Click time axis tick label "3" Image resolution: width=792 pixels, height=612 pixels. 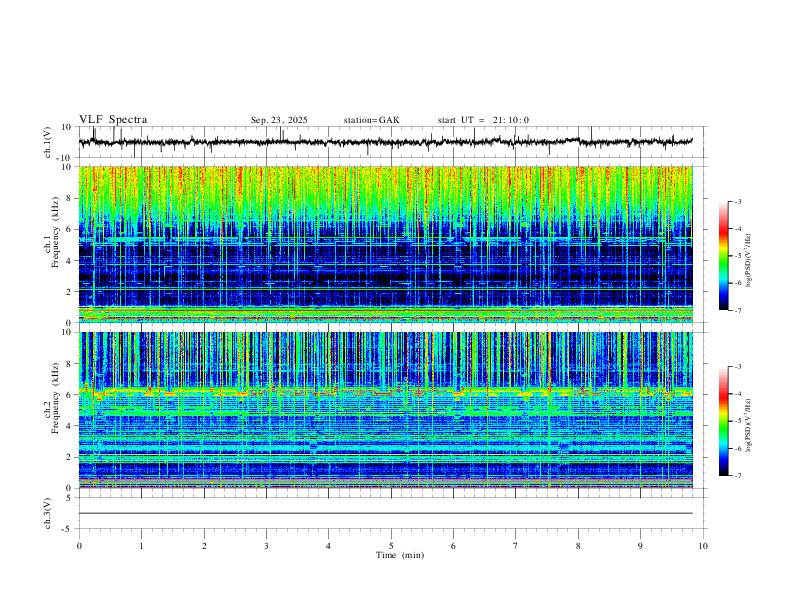coord(266,546)
